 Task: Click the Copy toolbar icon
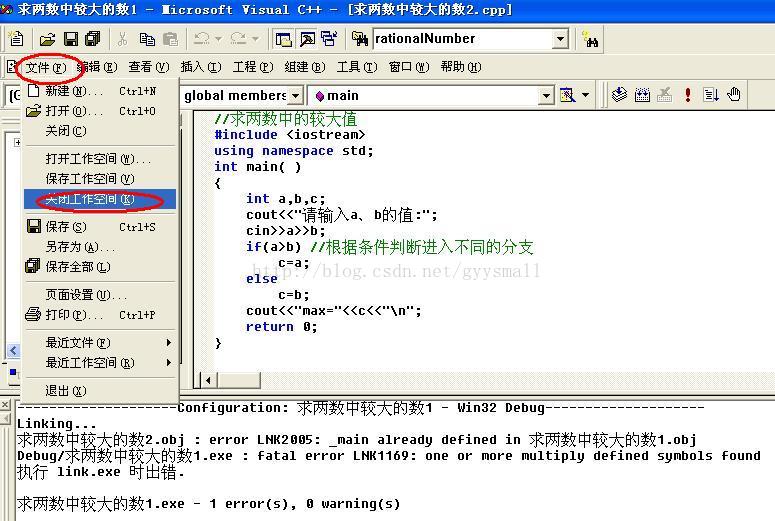pos(147,39)
